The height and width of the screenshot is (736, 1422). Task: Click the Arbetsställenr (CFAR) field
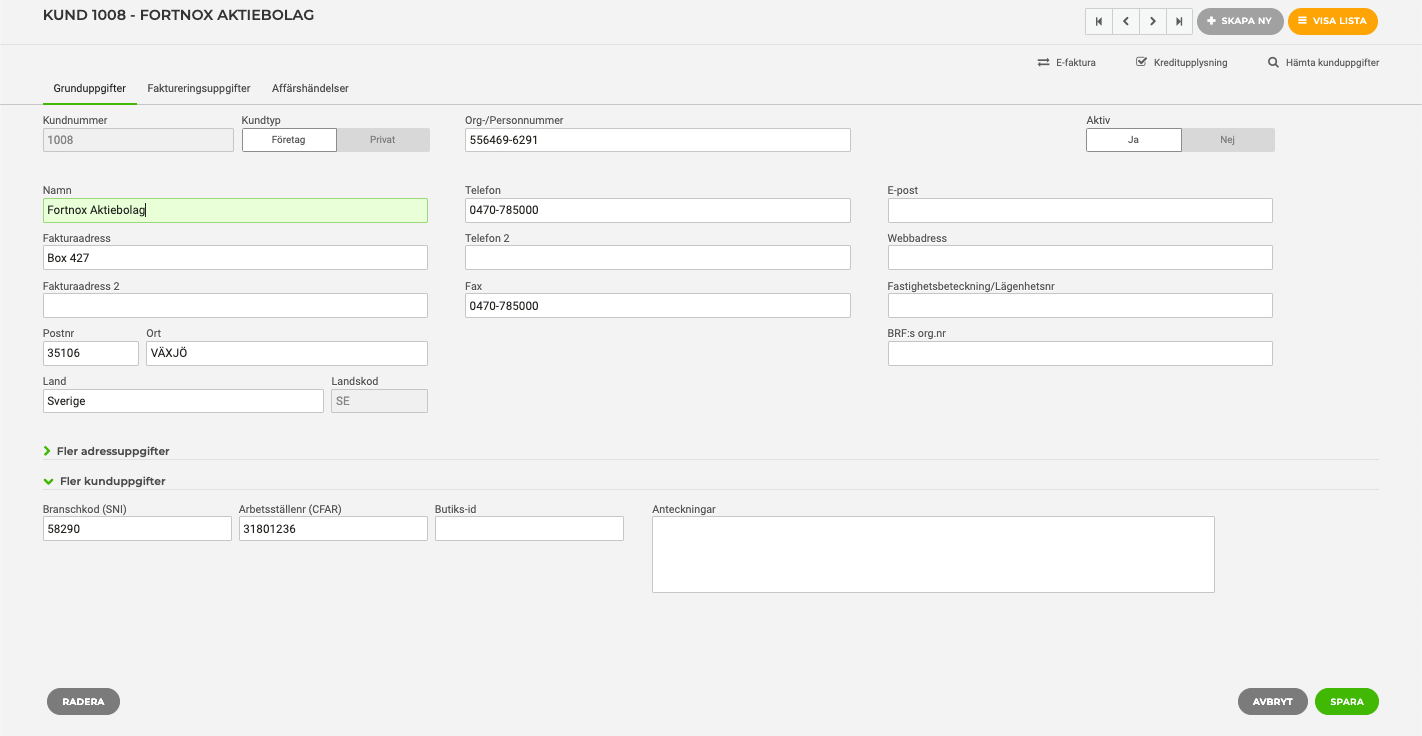tap(333, 529)
